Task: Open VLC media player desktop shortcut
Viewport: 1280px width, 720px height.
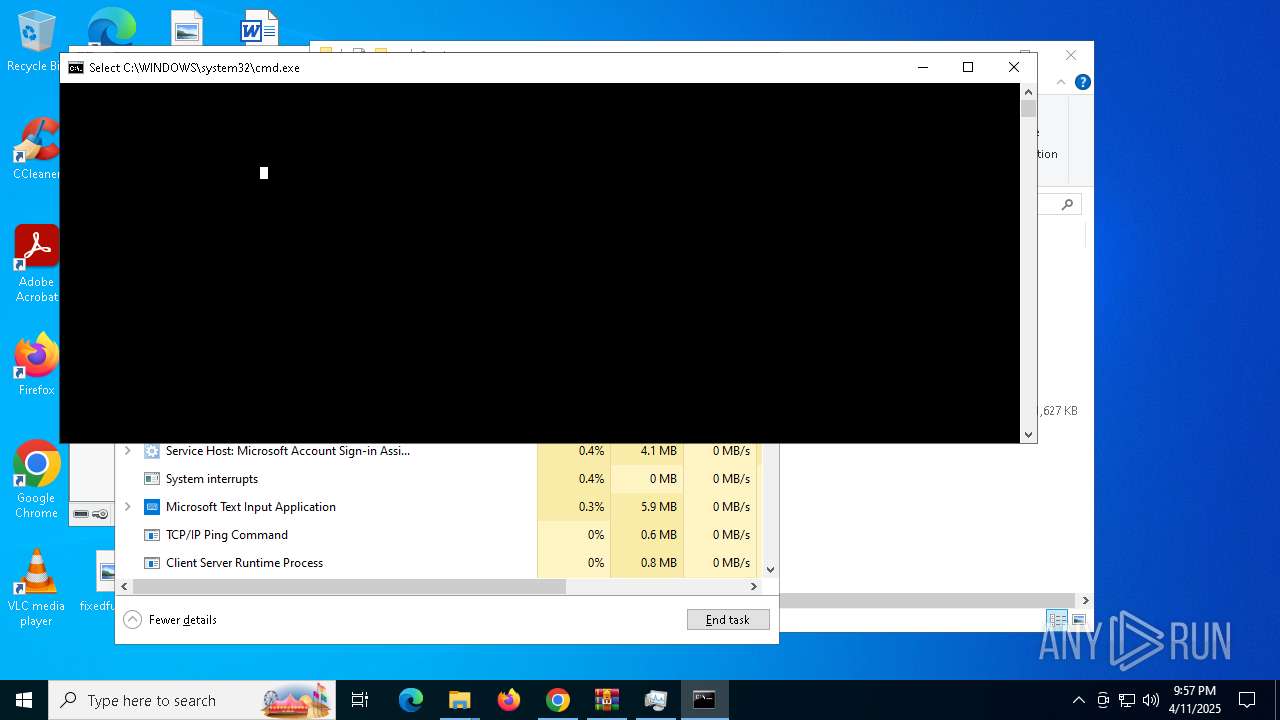Action: 36,588
